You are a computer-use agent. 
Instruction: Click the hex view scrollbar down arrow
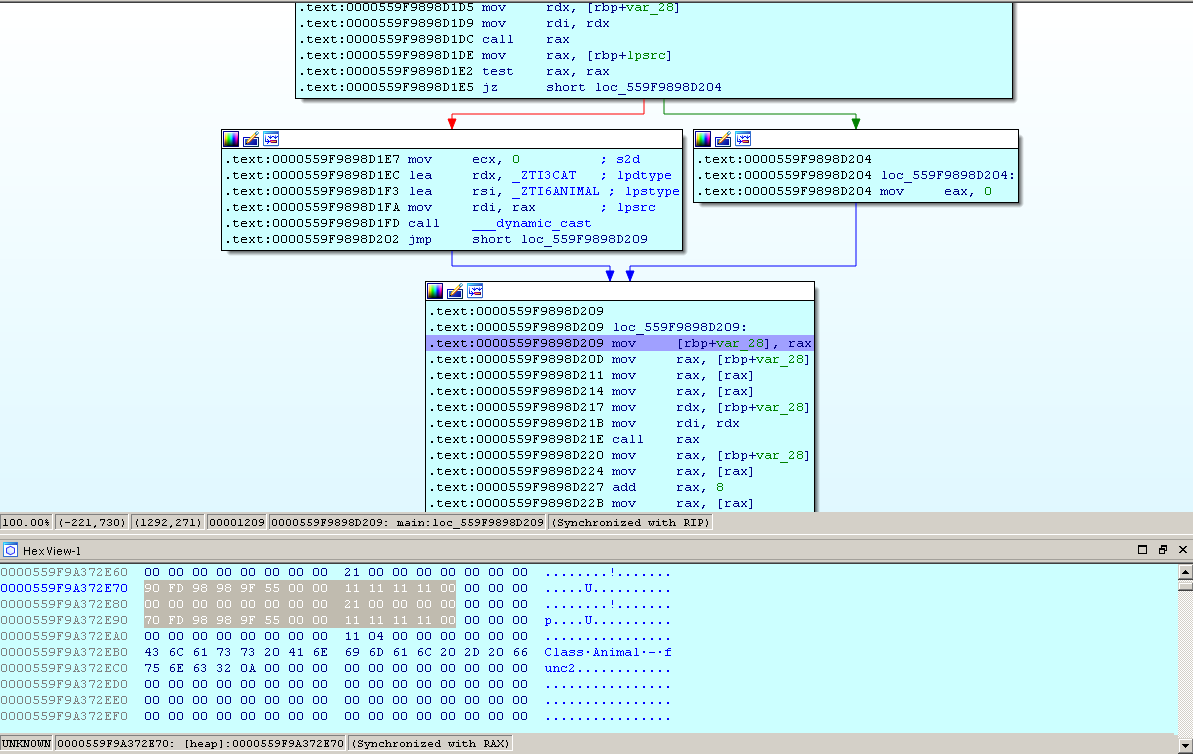(x=1185, y=746)
